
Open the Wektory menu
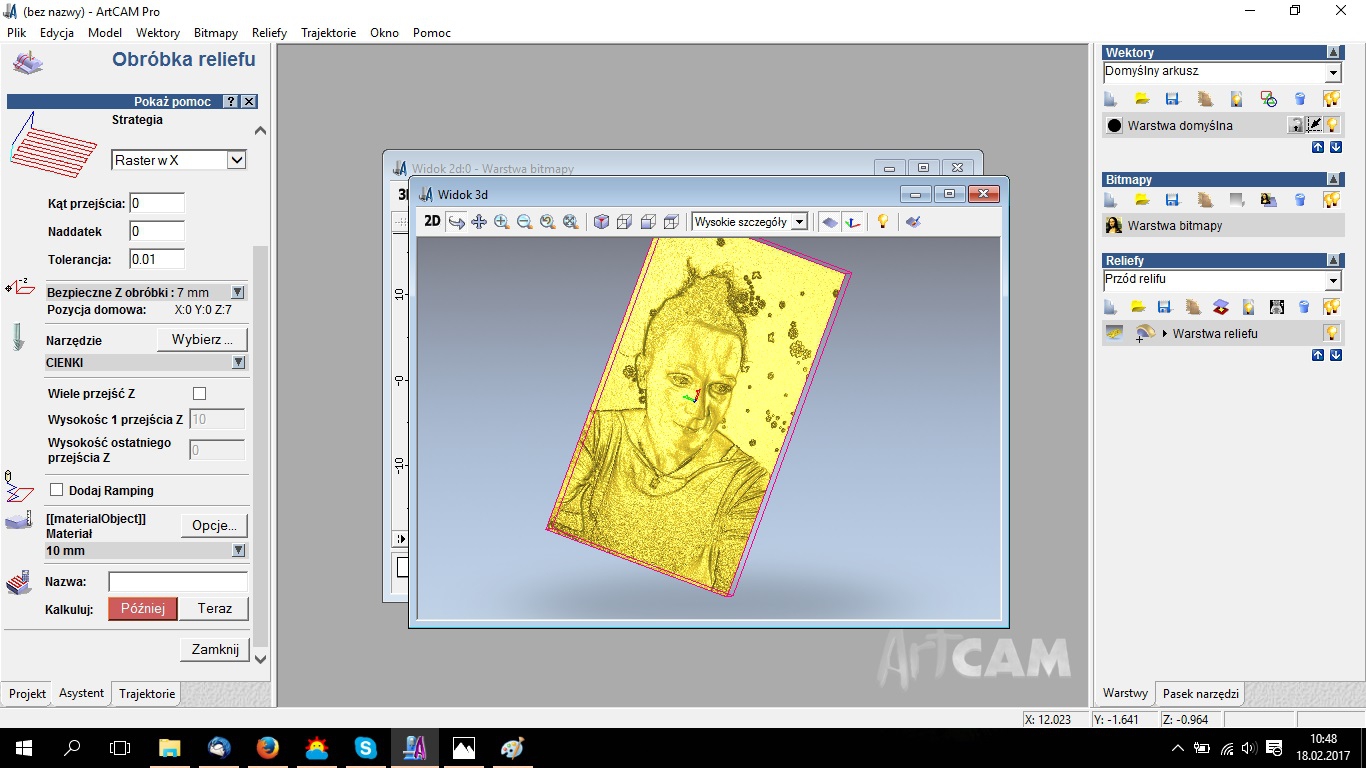coord(158,33)
